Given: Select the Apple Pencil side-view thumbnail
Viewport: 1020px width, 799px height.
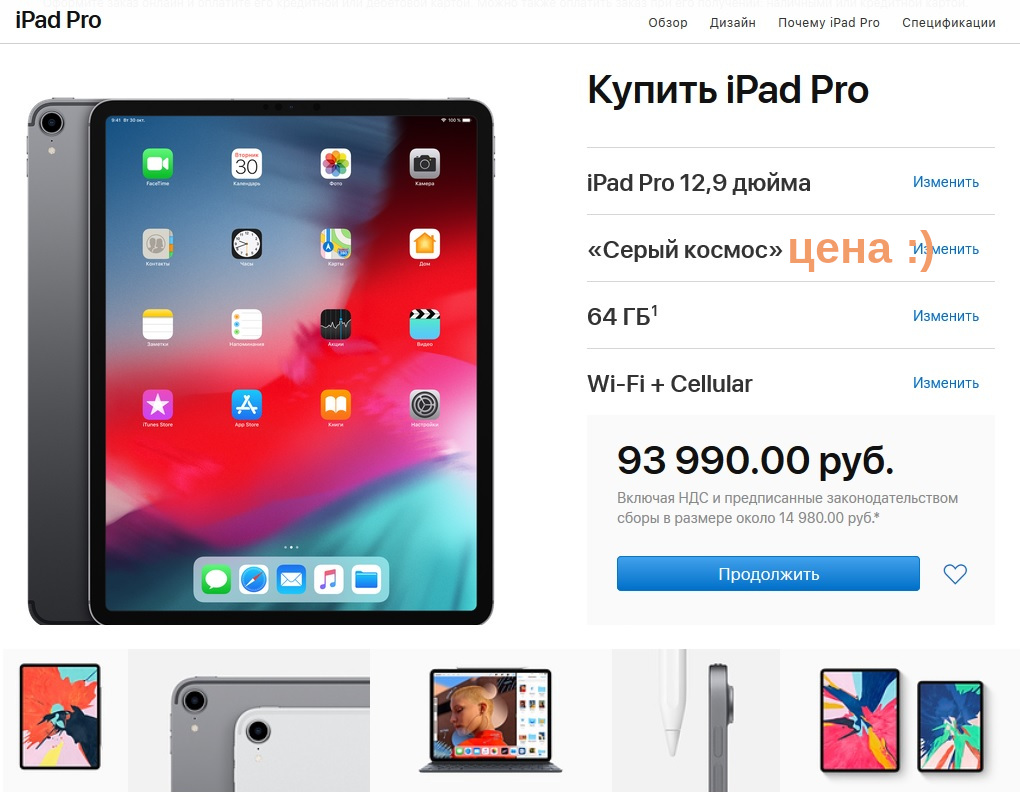Looking at the screenshot, I should pyautogui.click(x=696, y=720).
